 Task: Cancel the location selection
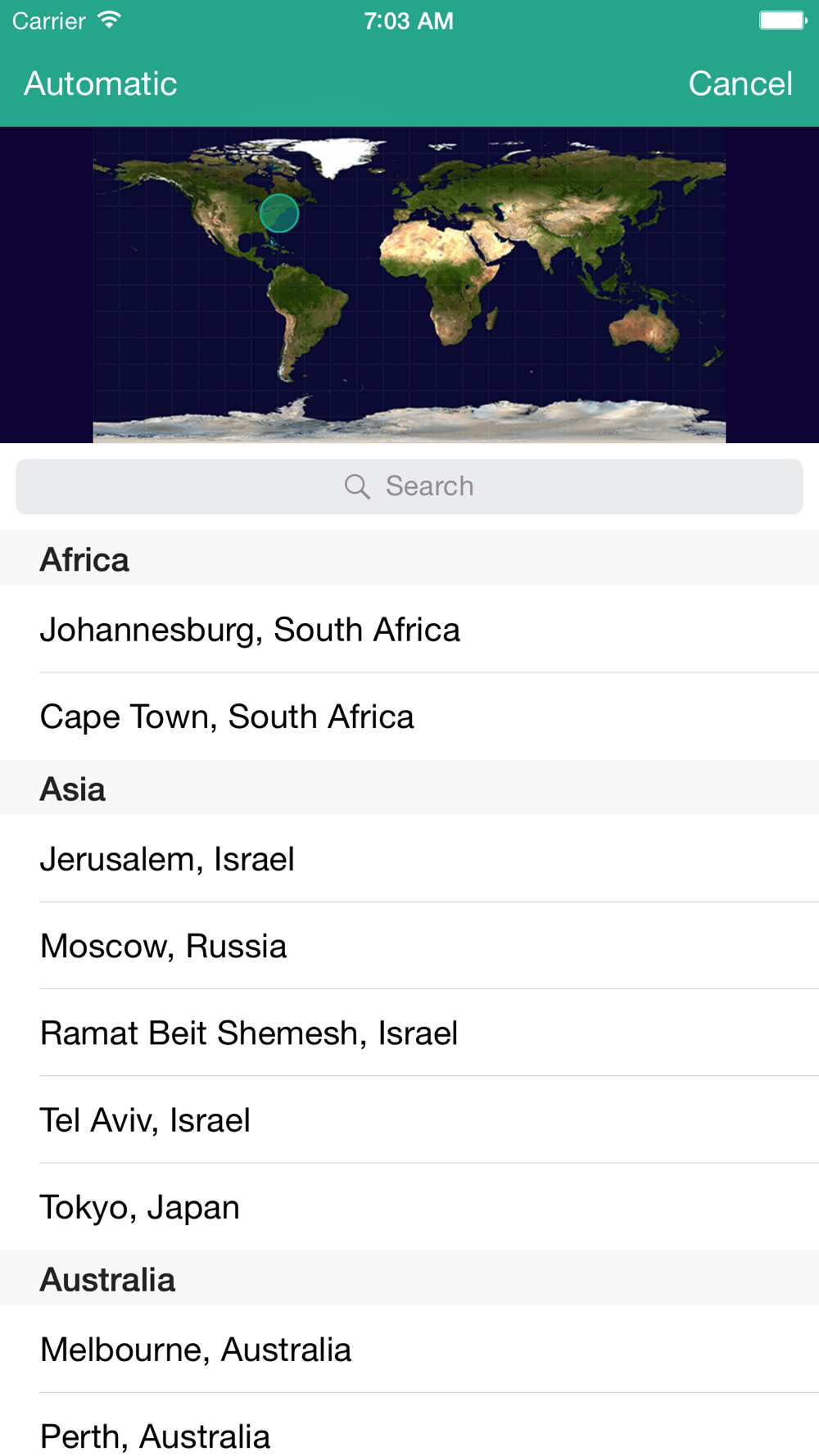click(740, 84)
